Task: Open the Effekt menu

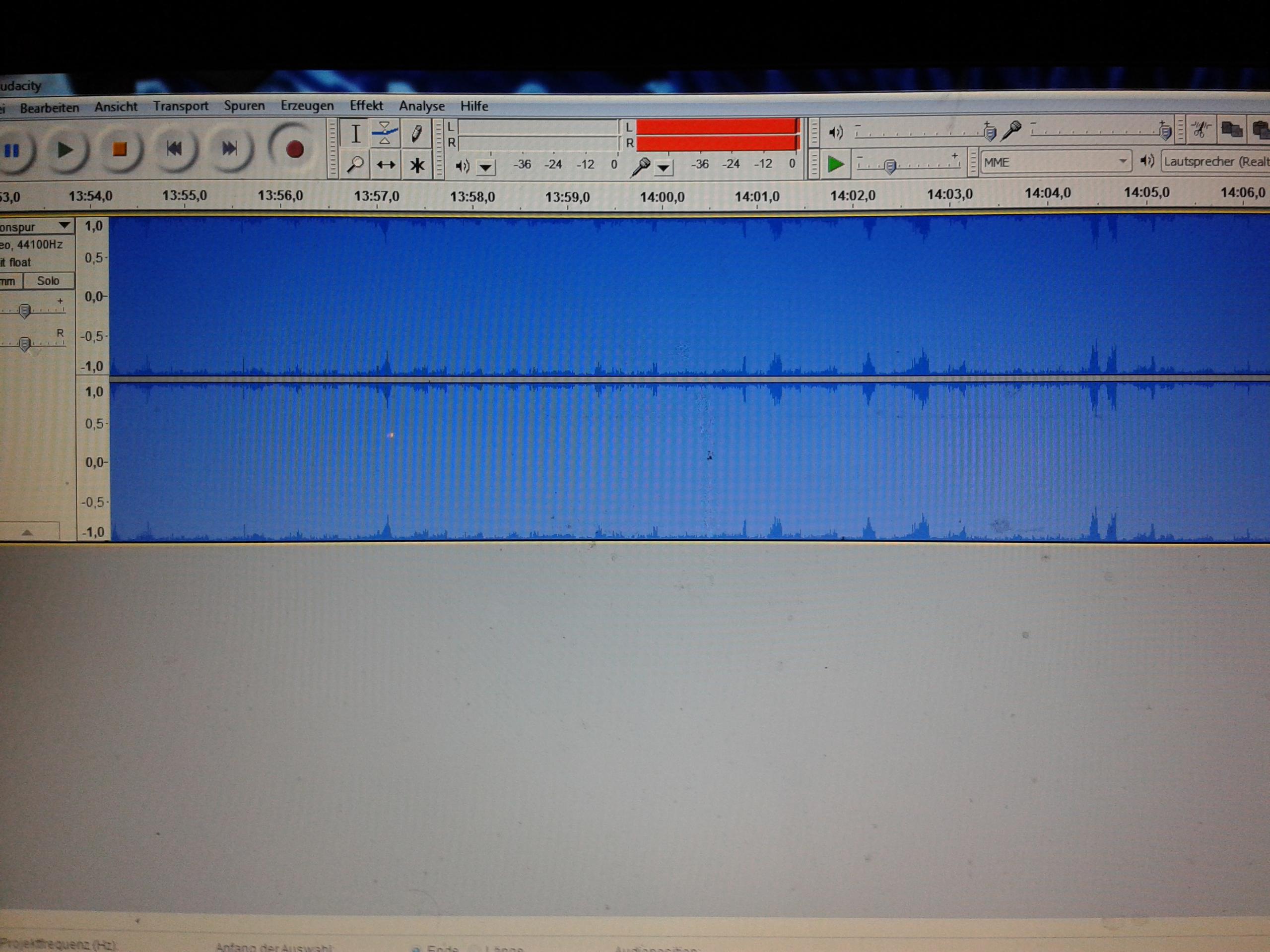Action: pyautogui.click(x=366, y=106)
